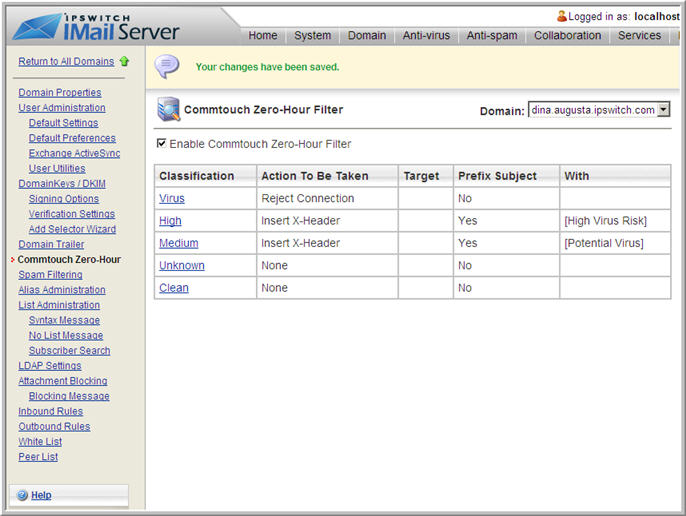
Task: Open Domain Trailer link
Action: point(51,244)
